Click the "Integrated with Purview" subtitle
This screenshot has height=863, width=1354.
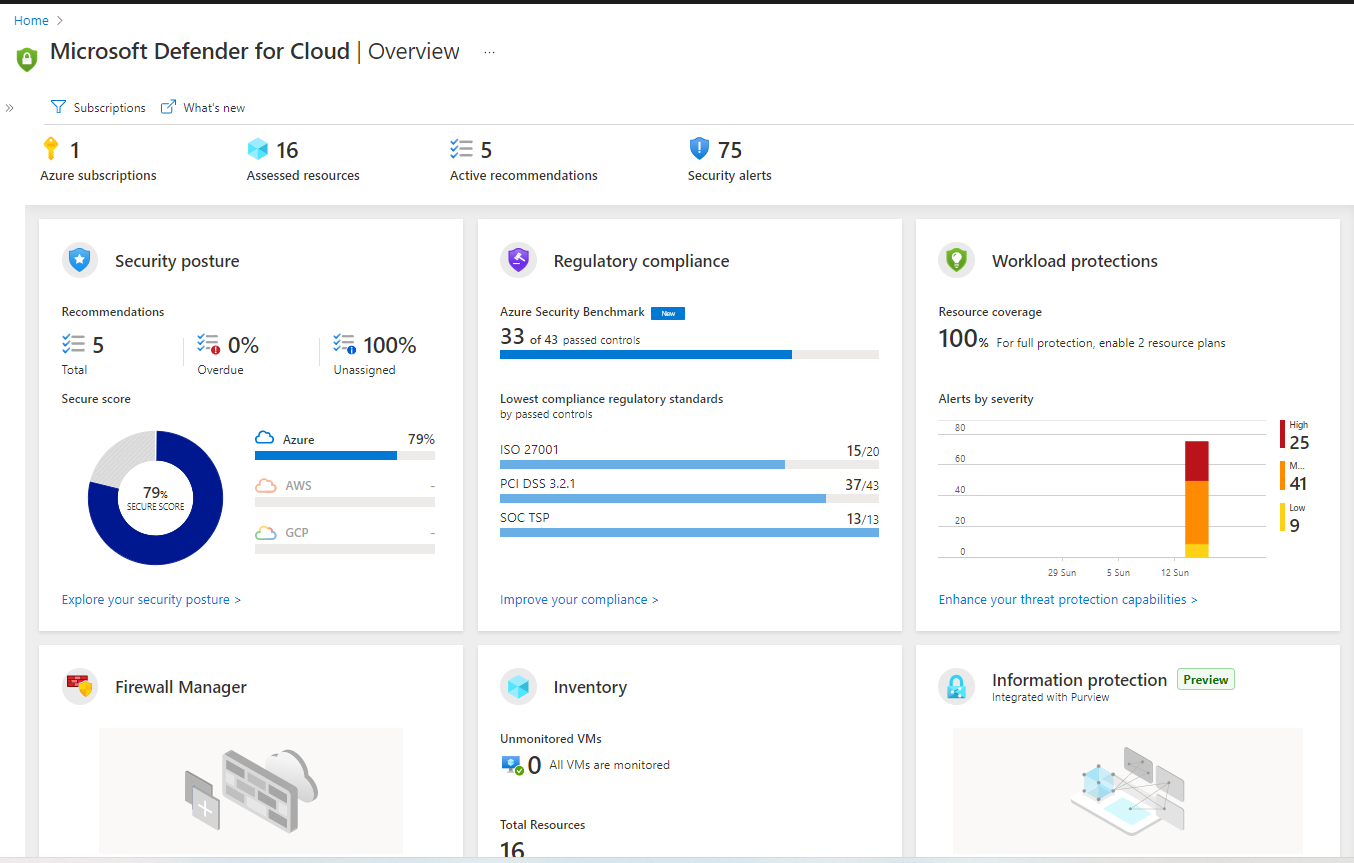pos(1051,697)
